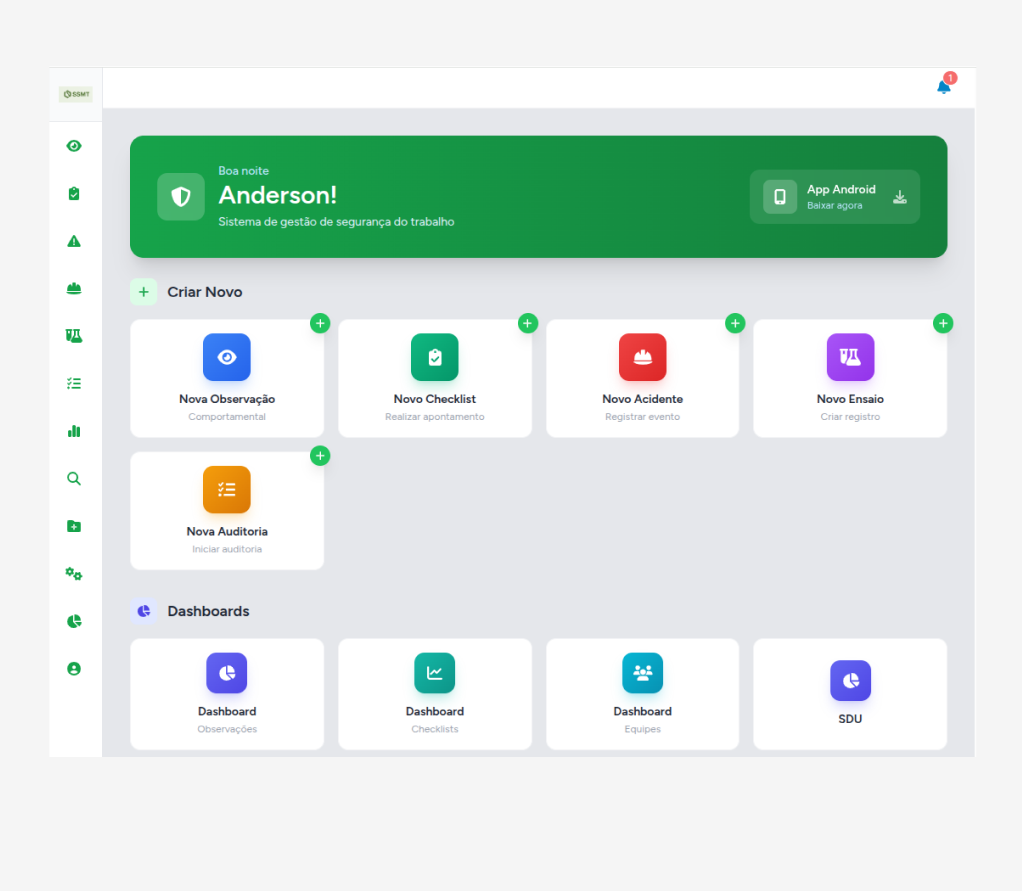
Task: Open the Dashboard Observações card
Action: point(227,694)
